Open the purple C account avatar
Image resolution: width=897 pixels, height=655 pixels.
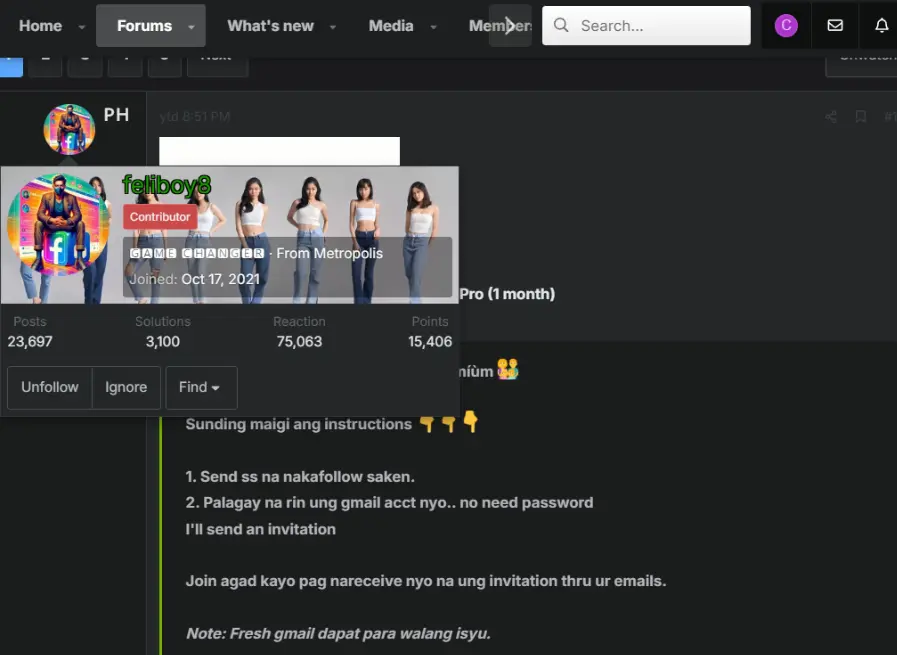coord(786,26)
